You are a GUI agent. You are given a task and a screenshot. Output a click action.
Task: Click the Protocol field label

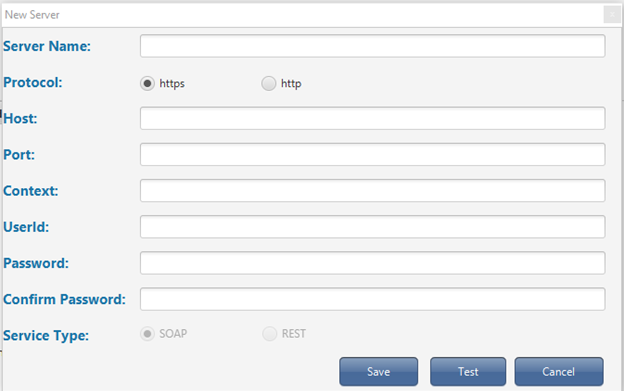(x=33, y=82)
